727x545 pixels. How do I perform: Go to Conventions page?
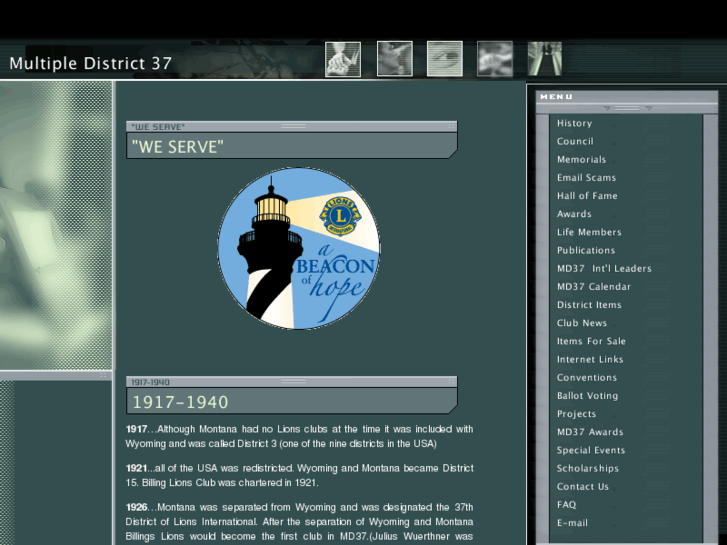(x=587, y=378)
